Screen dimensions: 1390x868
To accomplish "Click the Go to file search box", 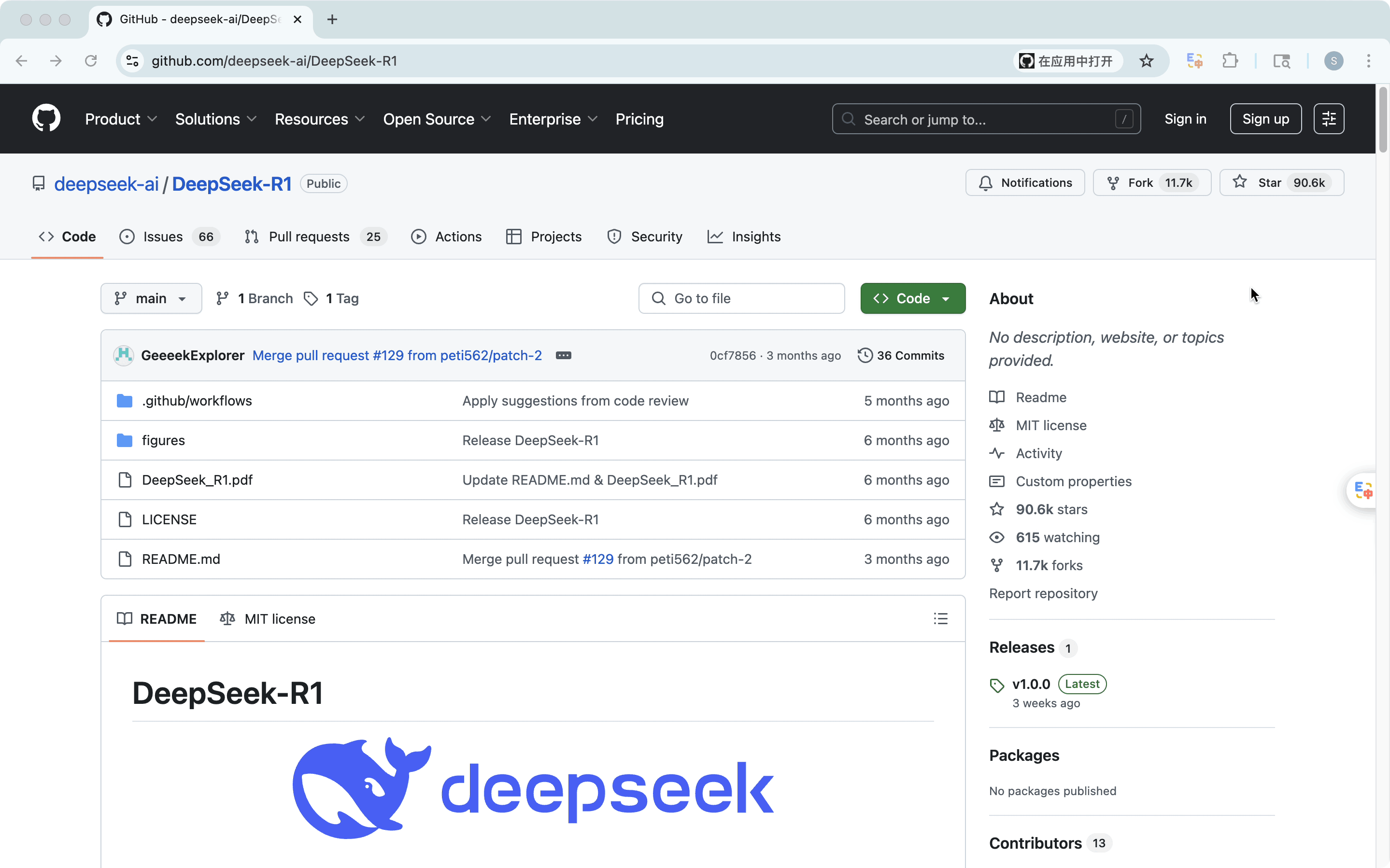I will pyautogui.click(x=741, y=298).
